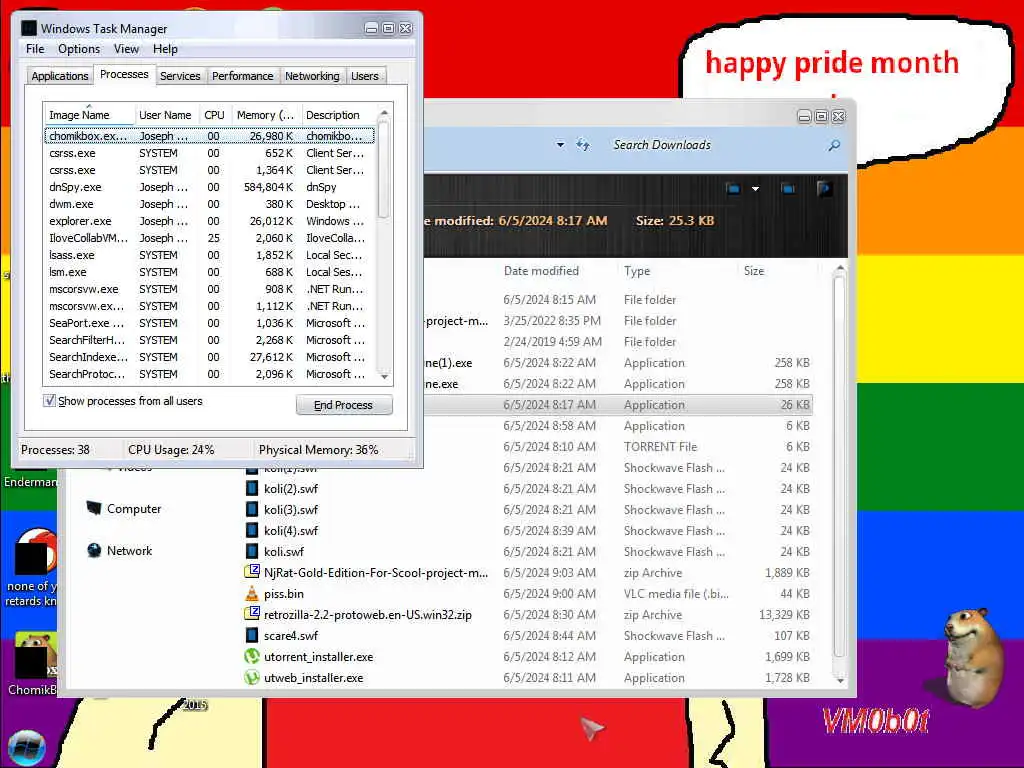Open the view options dropdown arrow
Viewport: 1024px width, 768px height.
click(x=756, y=189)
